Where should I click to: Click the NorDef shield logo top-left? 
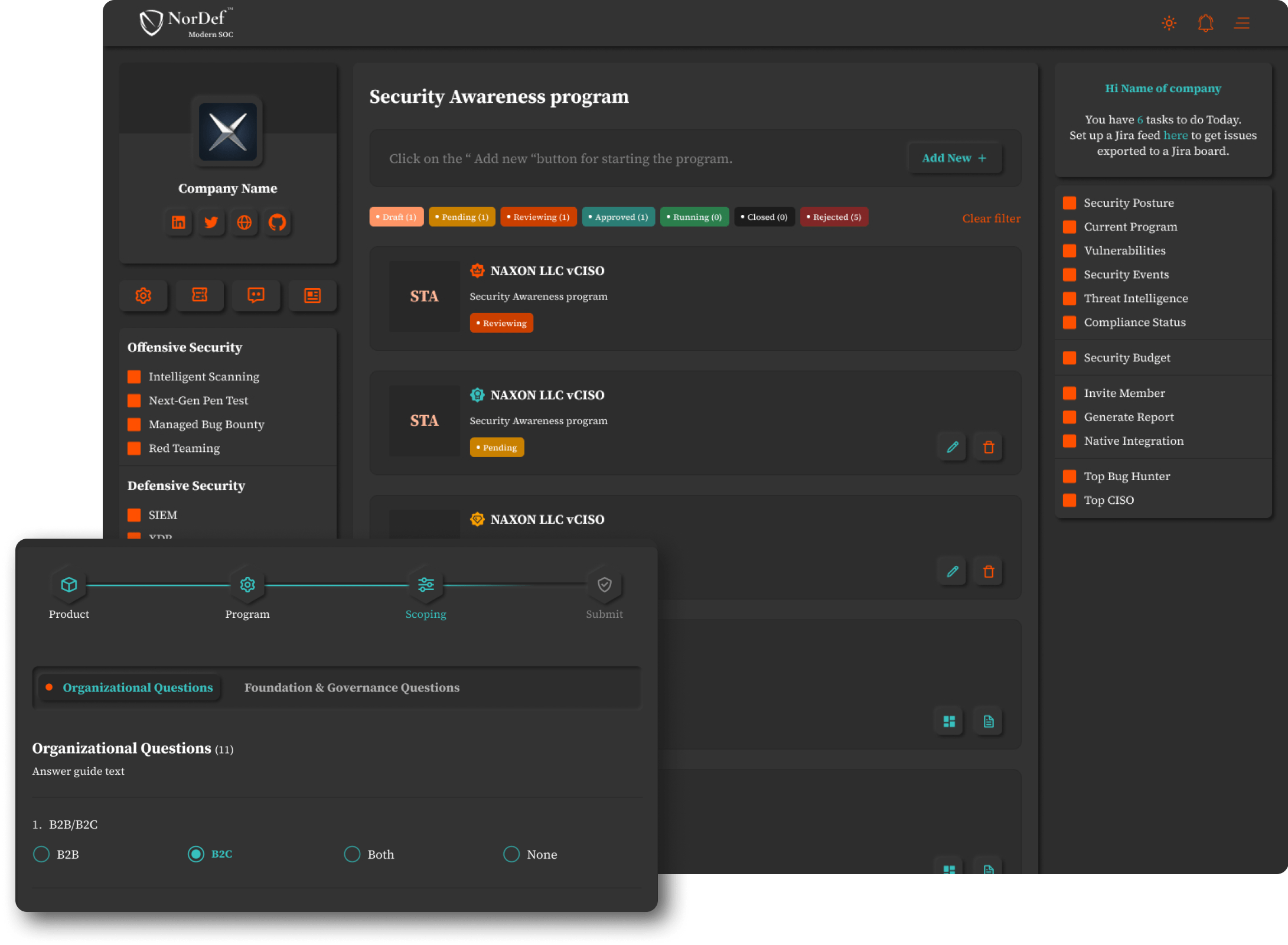pyautogui.click(x=151, y=22)
